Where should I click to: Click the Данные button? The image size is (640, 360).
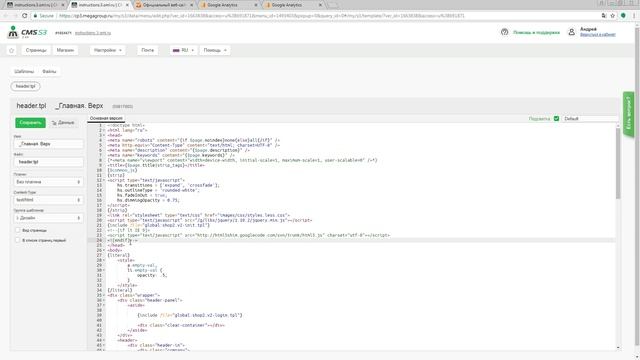[63, 122]
